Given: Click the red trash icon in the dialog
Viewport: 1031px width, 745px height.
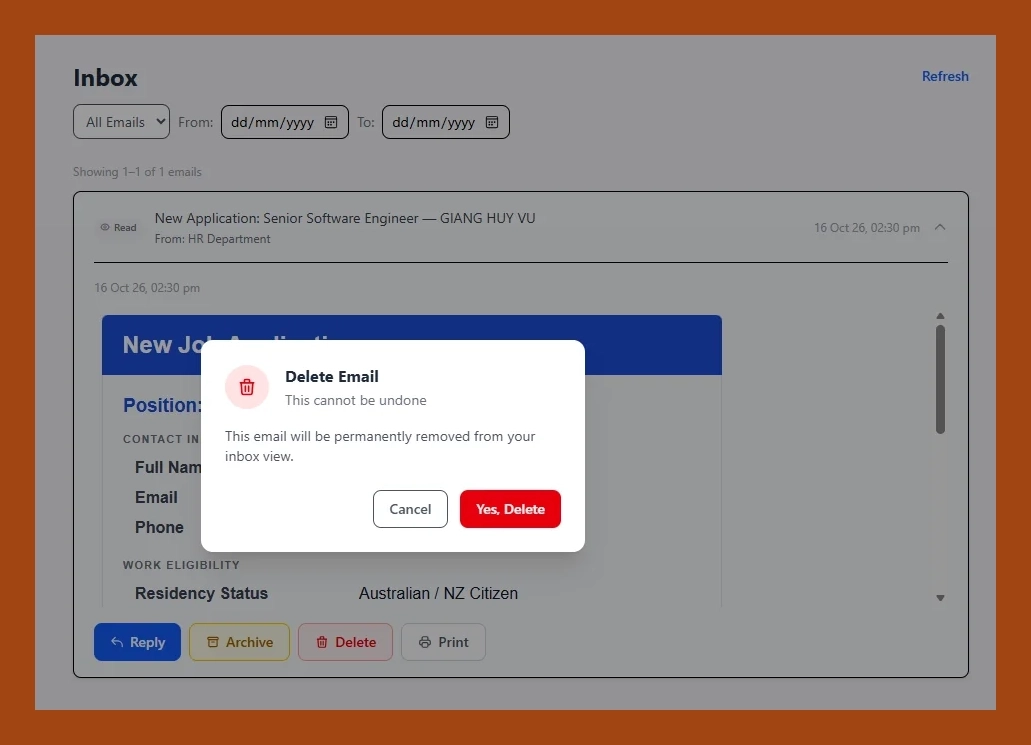Looking at the screenshot, I should pos(247,387).
